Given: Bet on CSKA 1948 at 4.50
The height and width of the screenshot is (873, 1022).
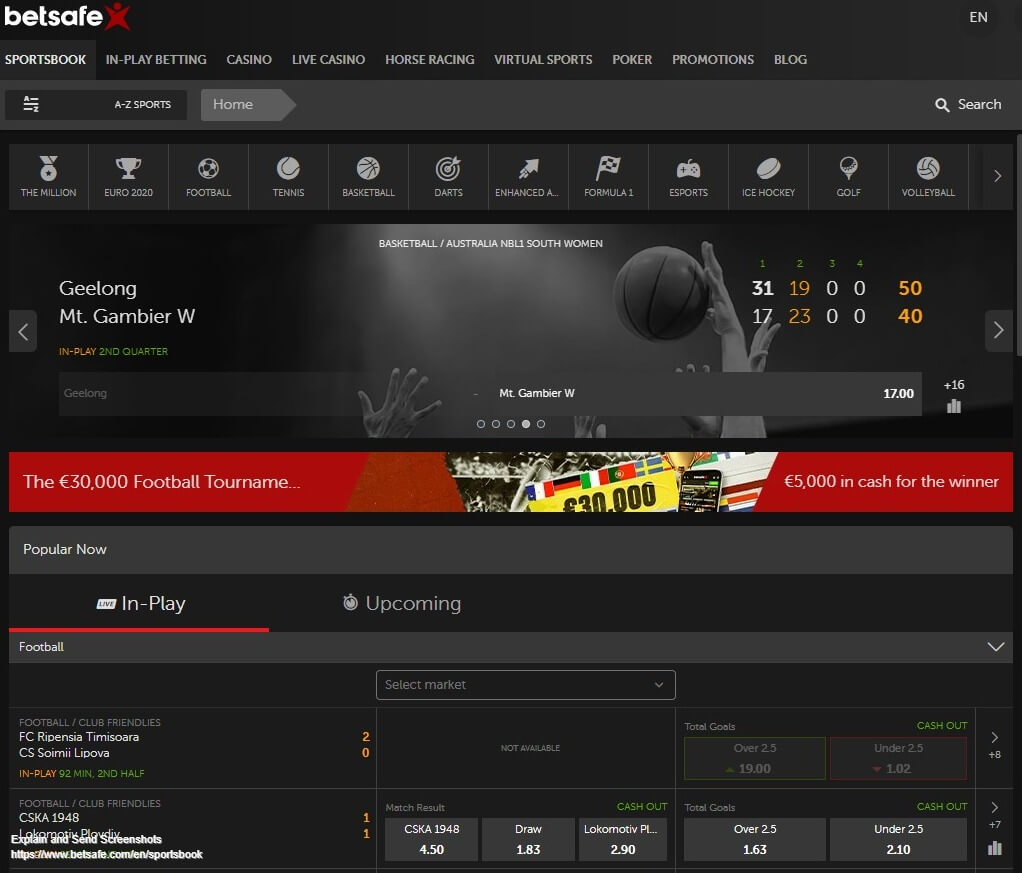Looking at the screenshot, I should coord(431,839).
